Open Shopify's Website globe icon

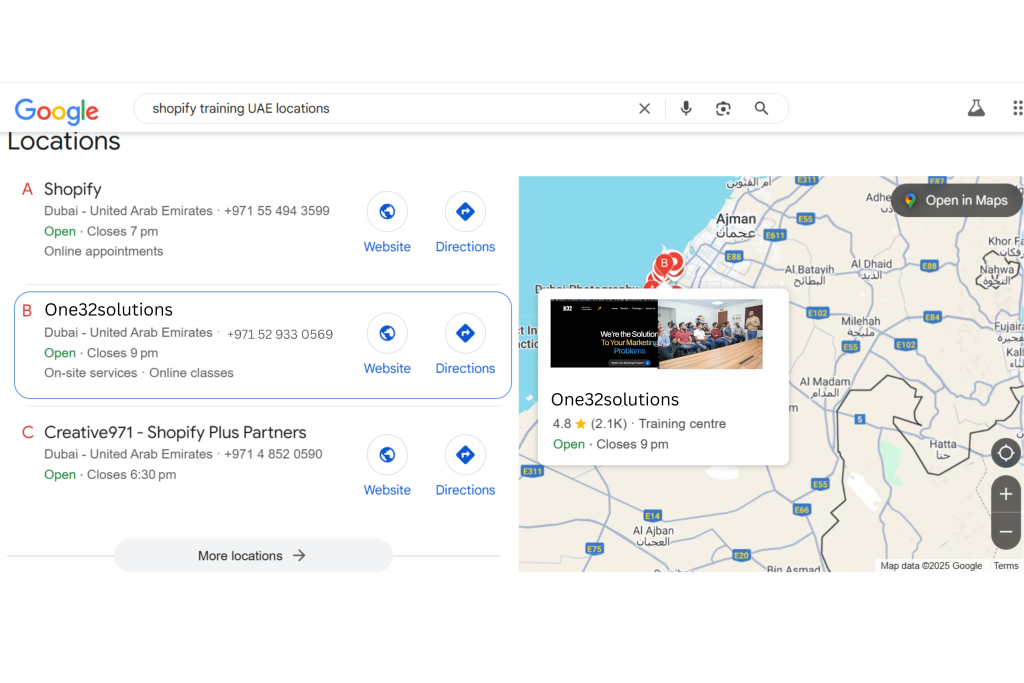pos(387,212)
